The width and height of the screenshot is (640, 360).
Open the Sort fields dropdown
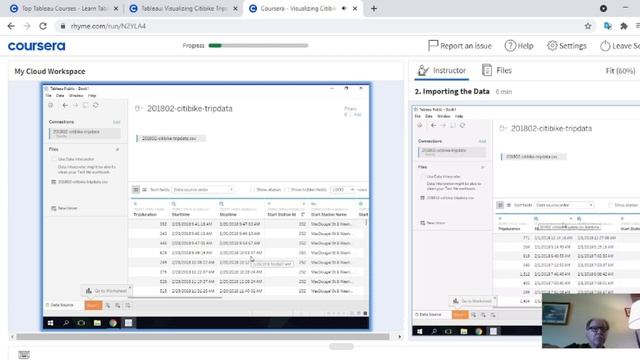202,190
